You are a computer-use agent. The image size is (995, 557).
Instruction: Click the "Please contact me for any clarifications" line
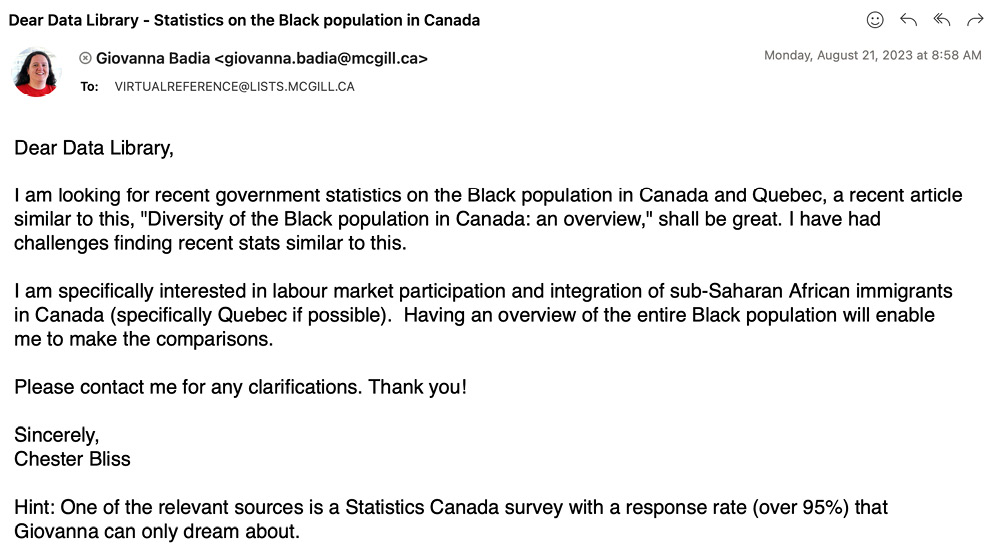240,387
